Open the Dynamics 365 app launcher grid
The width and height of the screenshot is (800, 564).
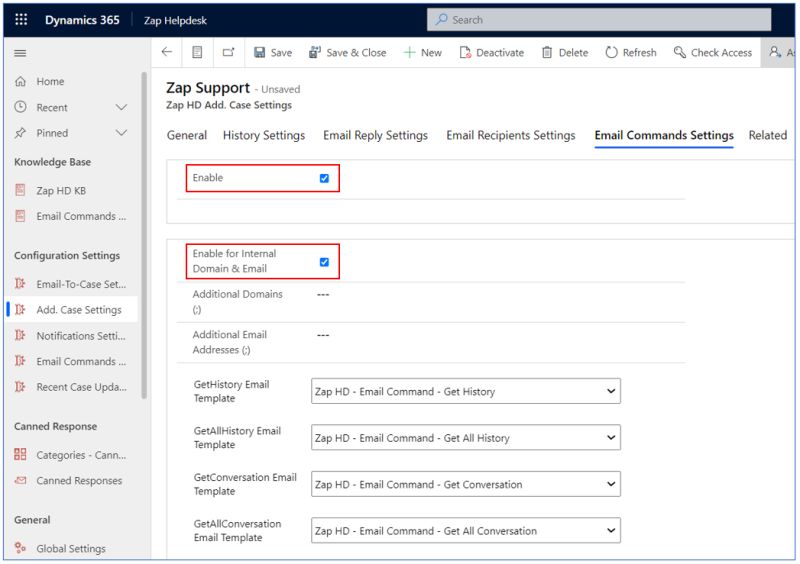[21, 20]
